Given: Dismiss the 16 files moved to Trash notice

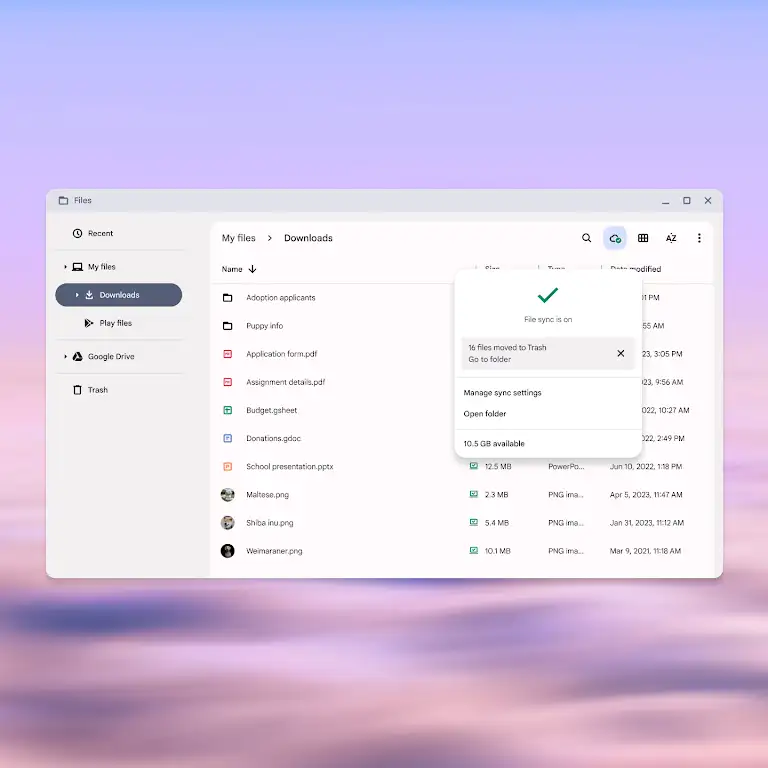Looking at the screenshot, I should click(x=621, y=353).
